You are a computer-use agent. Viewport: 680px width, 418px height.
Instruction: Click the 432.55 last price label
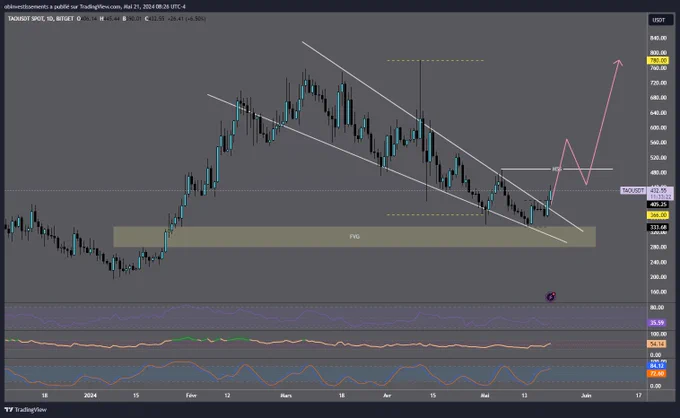(658, 191)
